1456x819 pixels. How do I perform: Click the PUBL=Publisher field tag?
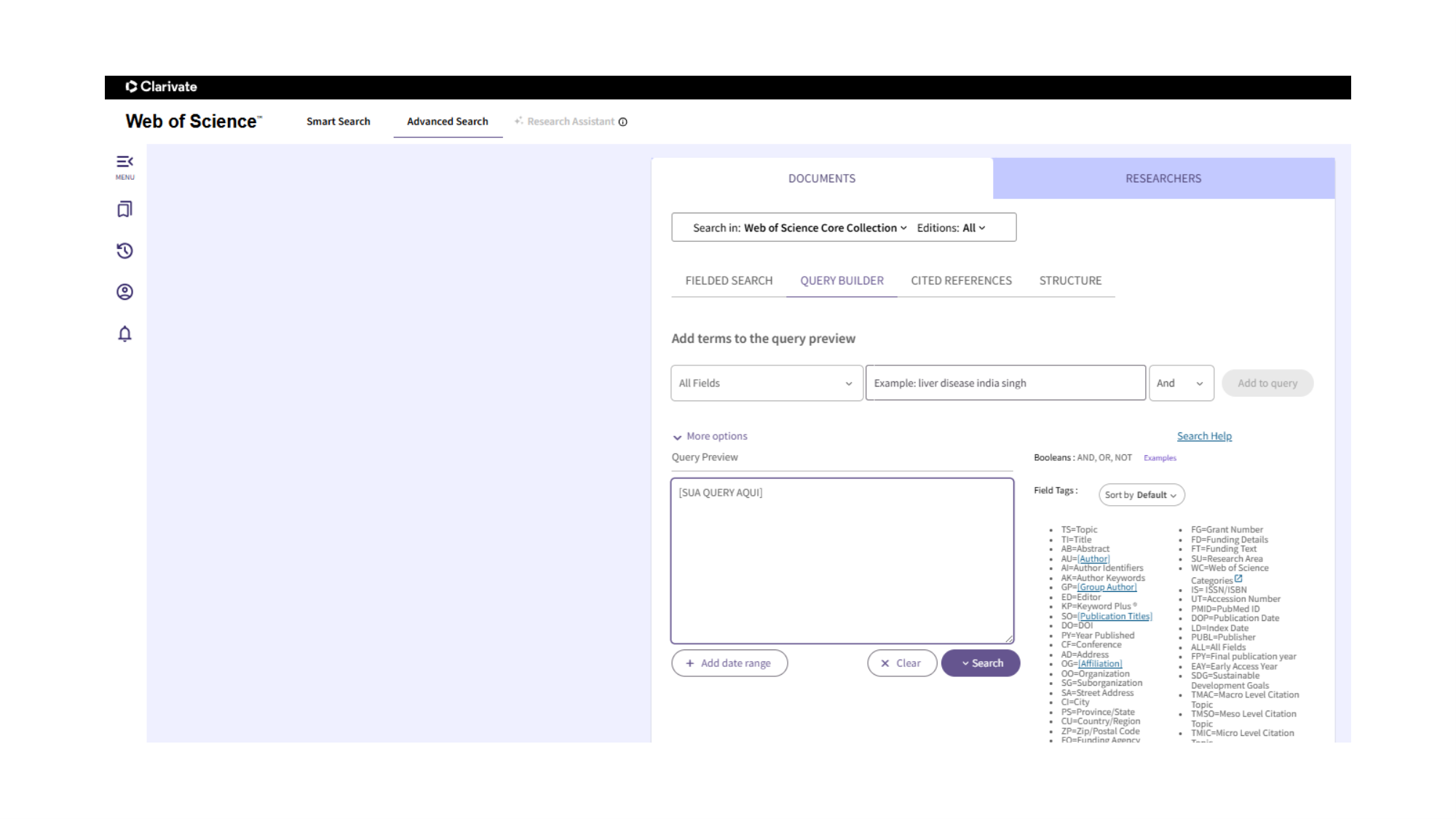1223,638
